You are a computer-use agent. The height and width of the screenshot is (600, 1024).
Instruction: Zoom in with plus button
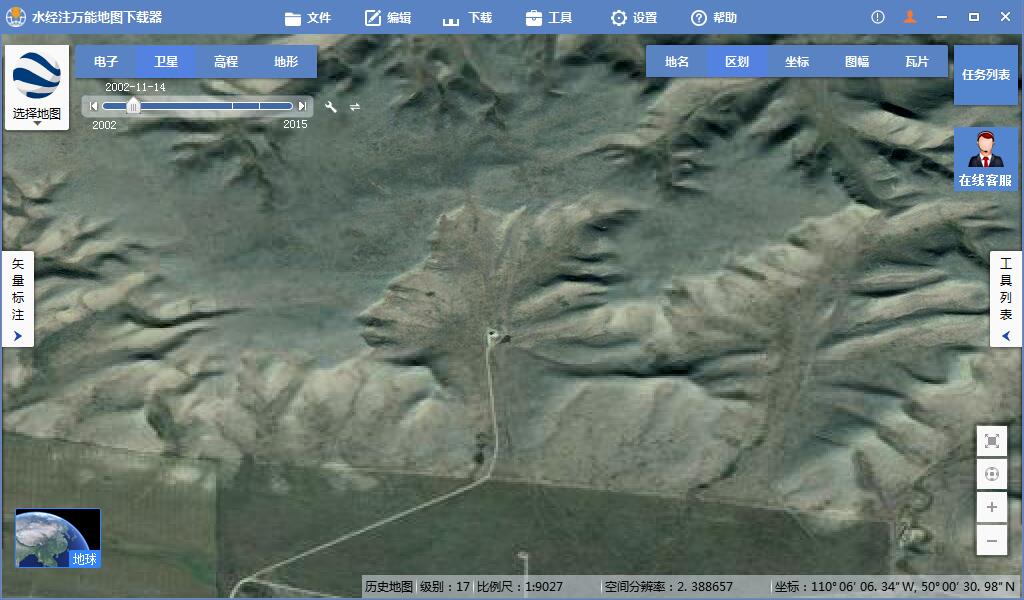(x=991, y=507)
